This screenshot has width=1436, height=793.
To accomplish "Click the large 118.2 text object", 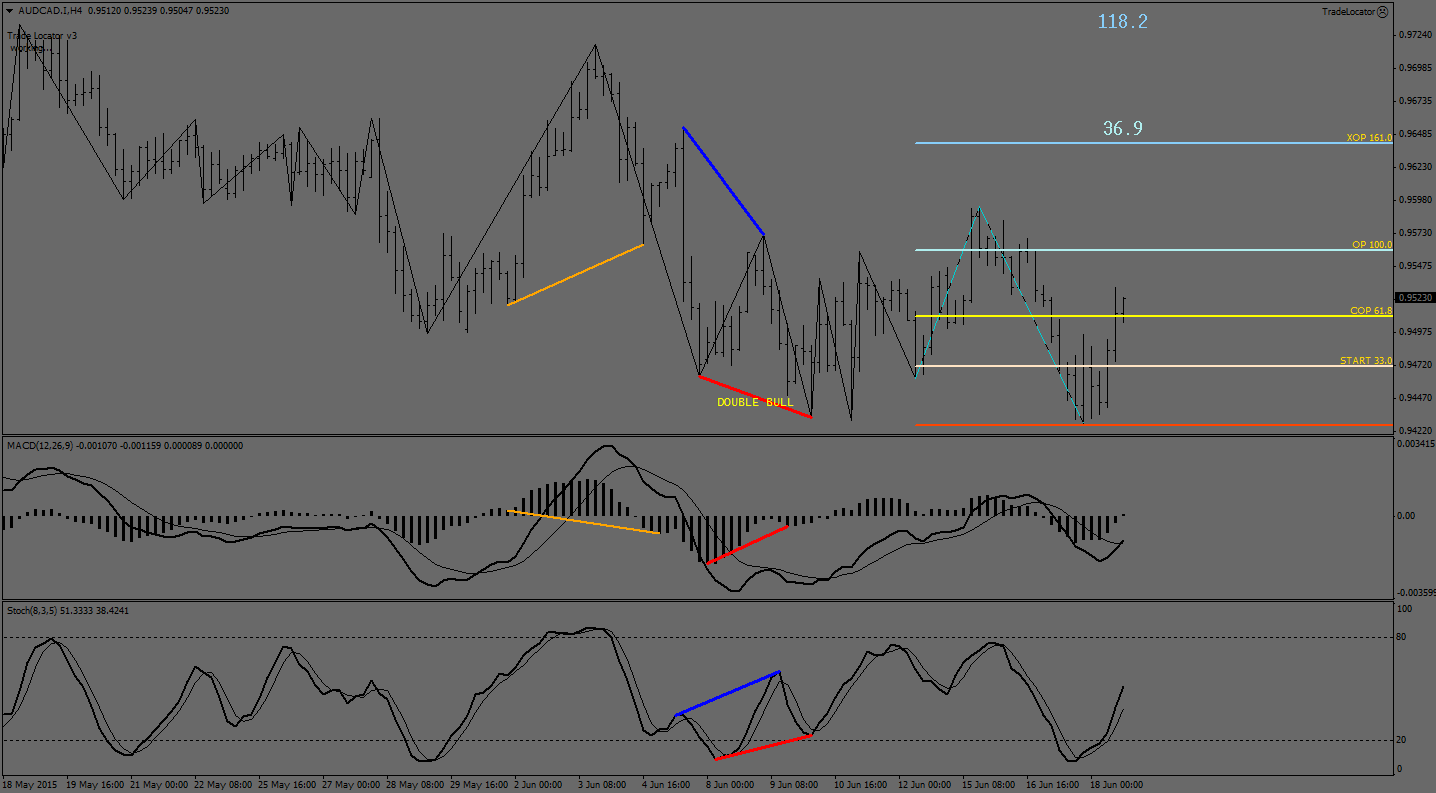I will (1122, 21).
